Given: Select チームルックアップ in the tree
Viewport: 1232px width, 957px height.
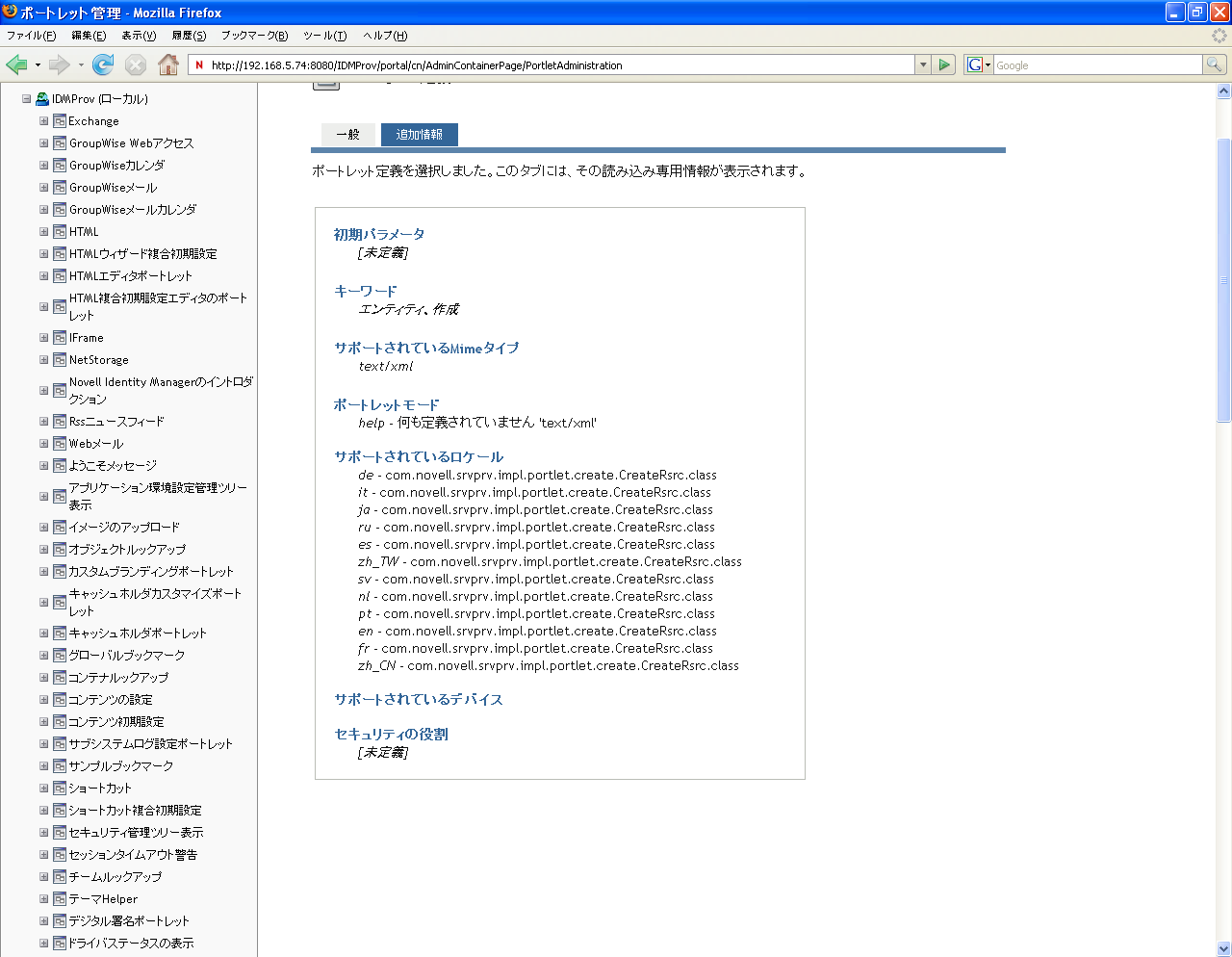Looking at the screenshot, I should click(115, 877).
